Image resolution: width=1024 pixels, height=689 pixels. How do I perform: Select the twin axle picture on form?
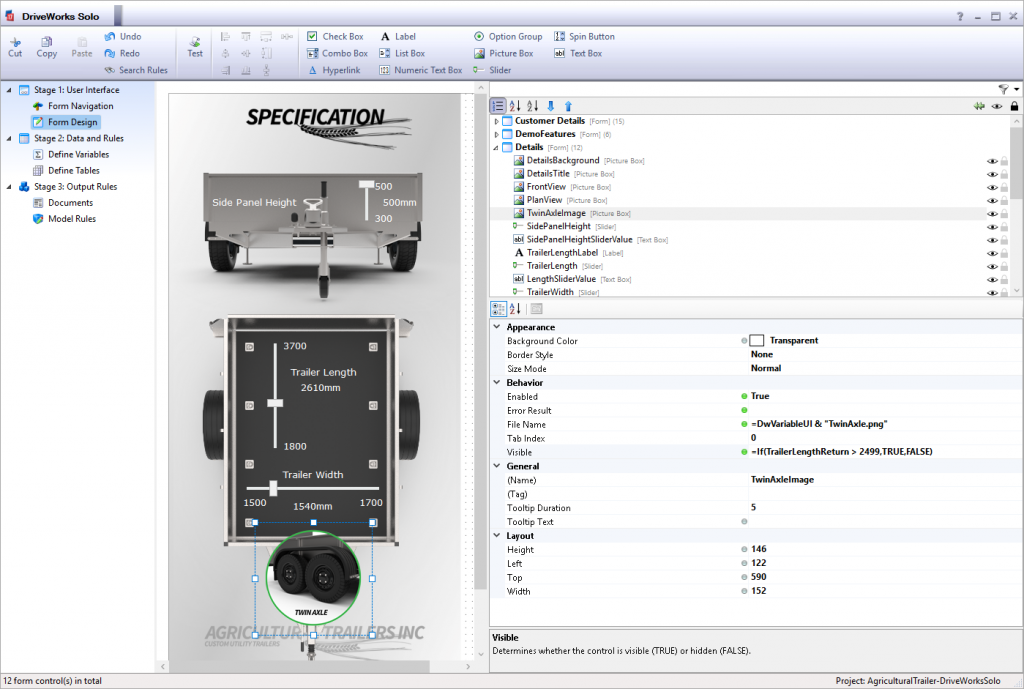point(313,578)
